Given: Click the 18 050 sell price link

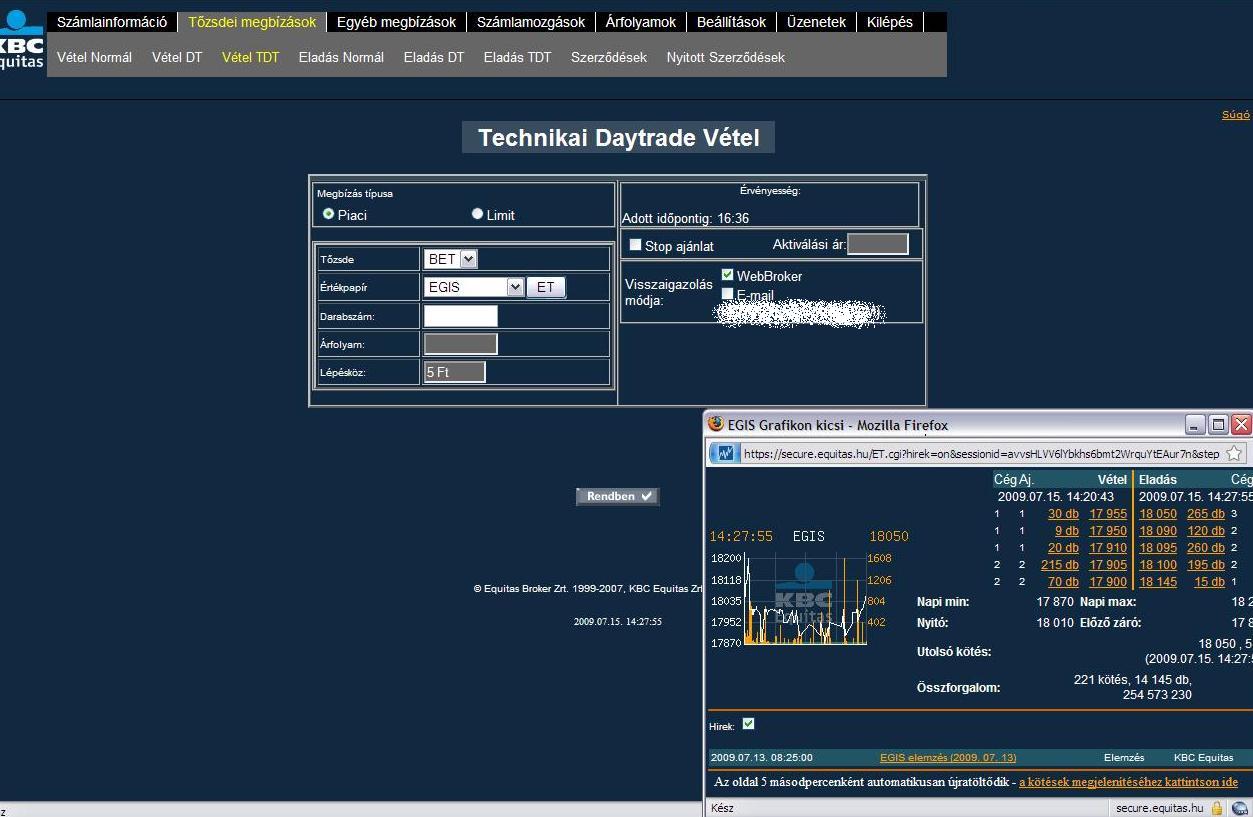Looking at the screenshot, I should pos(1158,514).
